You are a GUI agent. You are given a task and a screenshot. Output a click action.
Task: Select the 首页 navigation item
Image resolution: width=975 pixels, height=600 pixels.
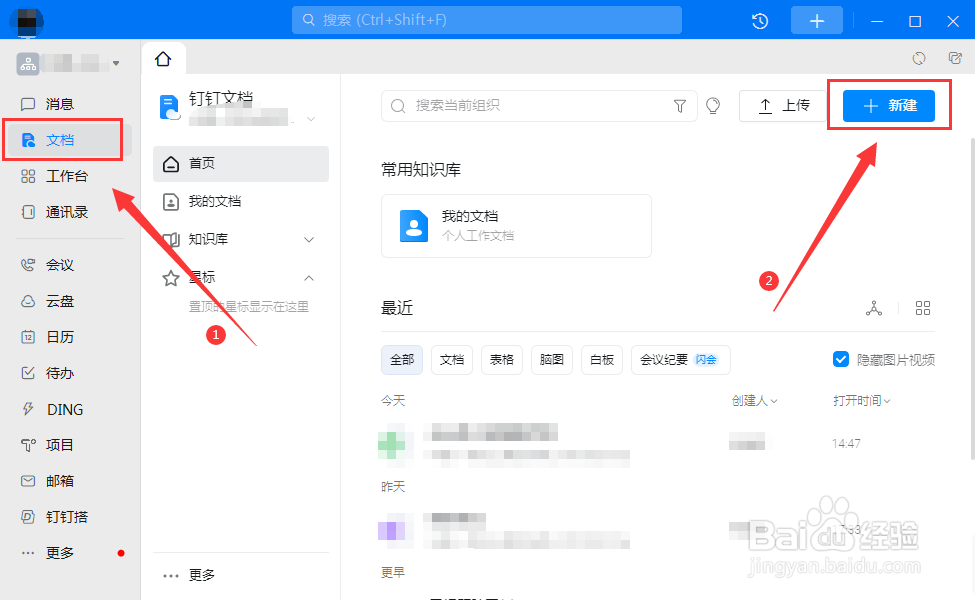pyautogui.click(x=241, y=164)
